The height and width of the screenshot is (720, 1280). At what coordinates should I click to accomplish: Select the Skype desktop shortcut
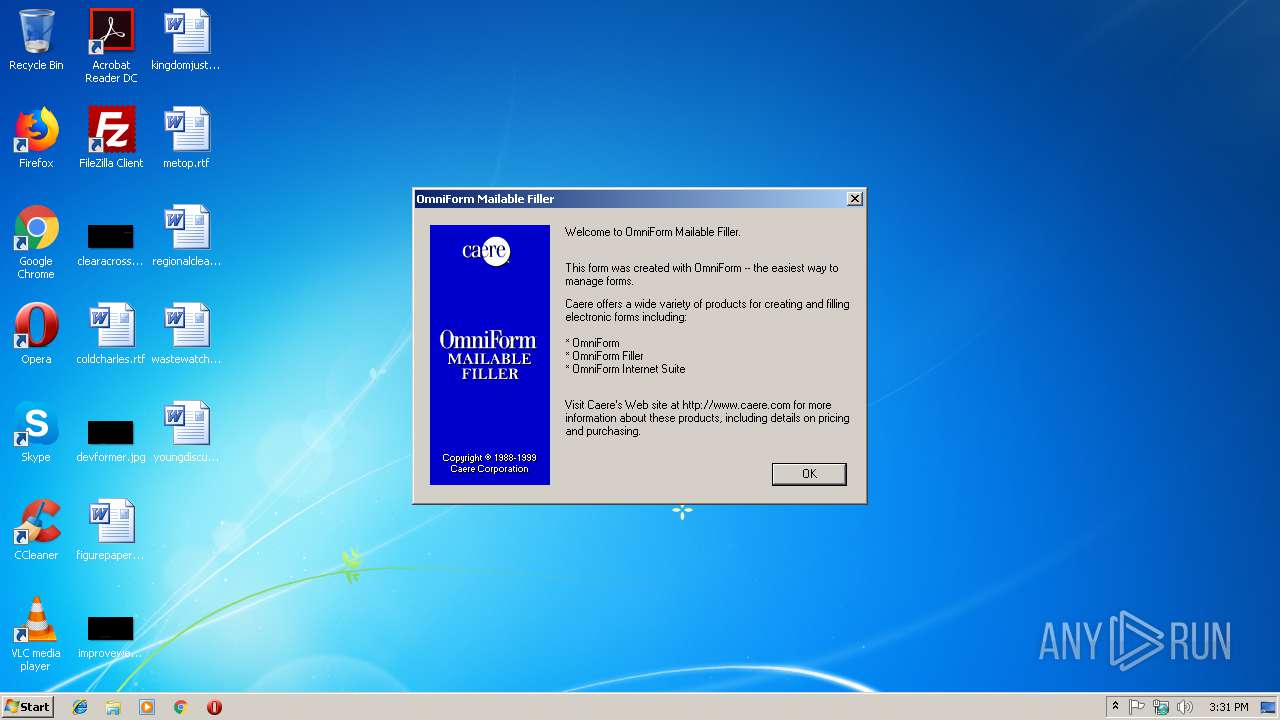point(36,432)
